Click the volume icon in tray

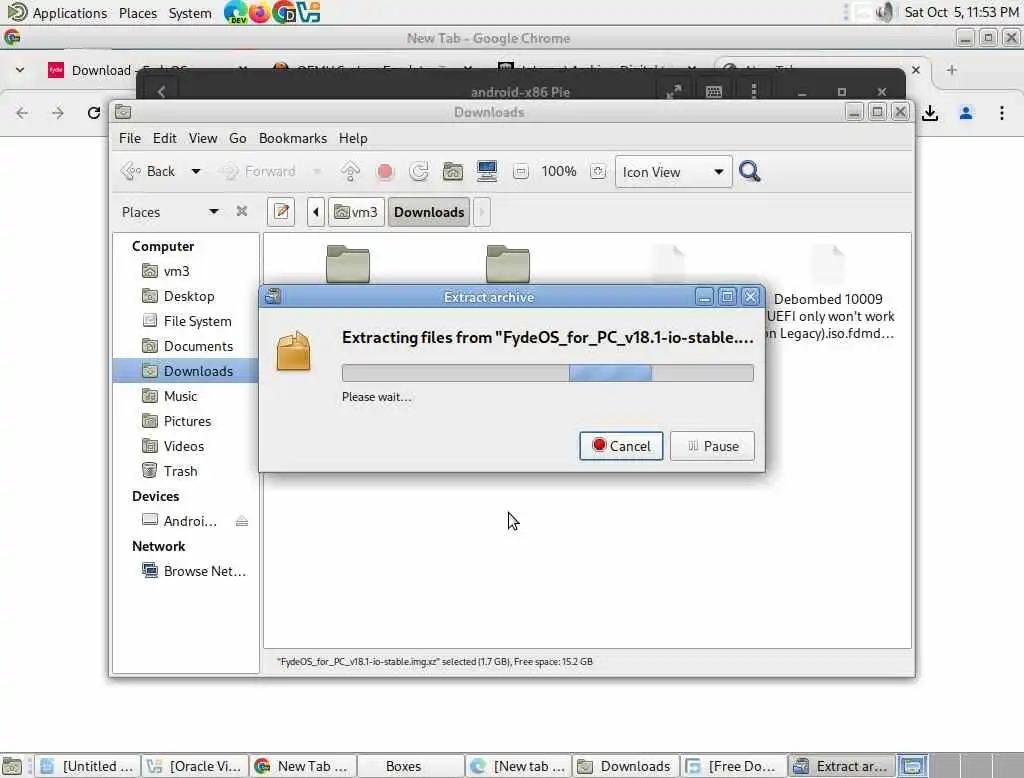pos(885,12)
